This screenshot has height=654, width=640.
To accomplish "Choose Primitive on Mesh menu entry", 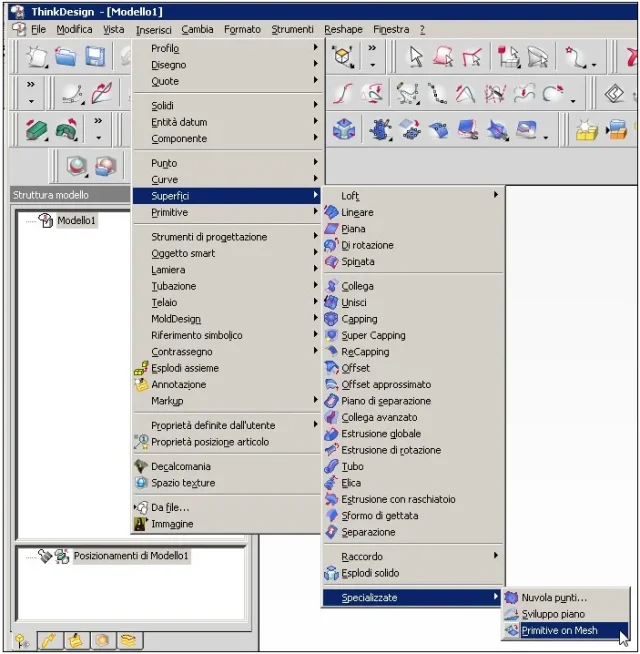I will point(565,630).
